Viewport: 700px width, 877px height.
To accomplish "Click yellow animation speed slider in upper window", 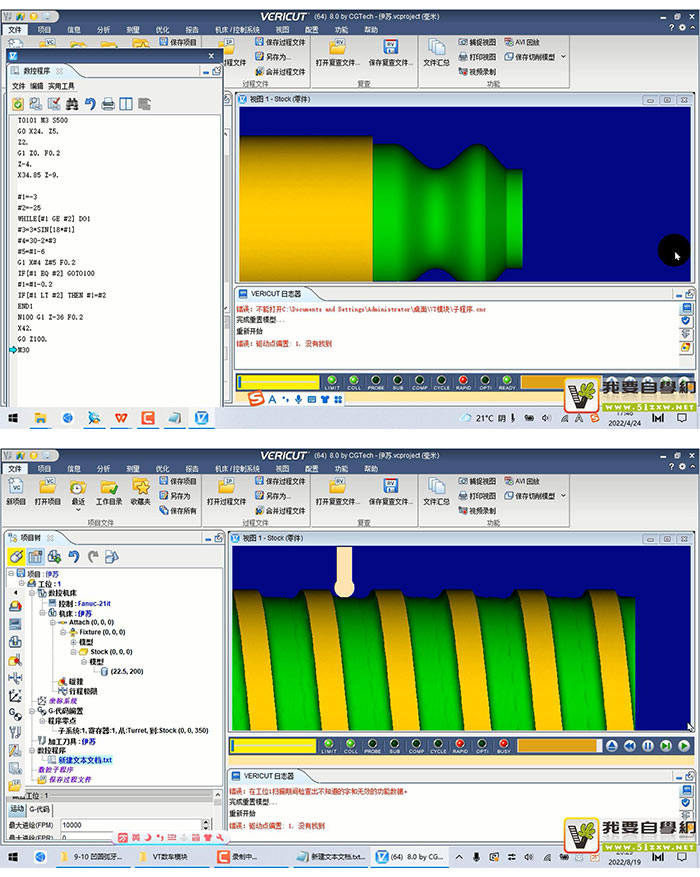I will click(x=278, y=382).
